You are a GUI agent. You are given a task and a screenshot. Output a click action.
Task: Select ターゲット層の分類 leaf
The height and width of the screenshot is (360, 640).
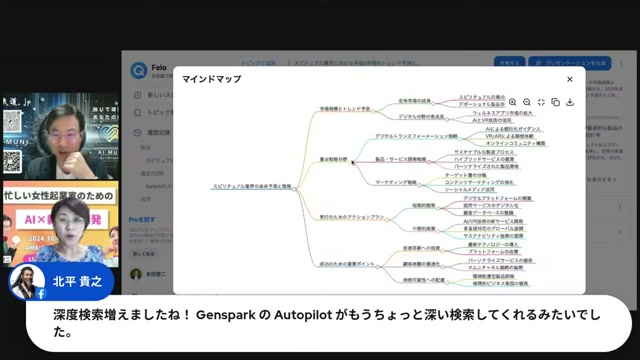[x=465, y=175]
